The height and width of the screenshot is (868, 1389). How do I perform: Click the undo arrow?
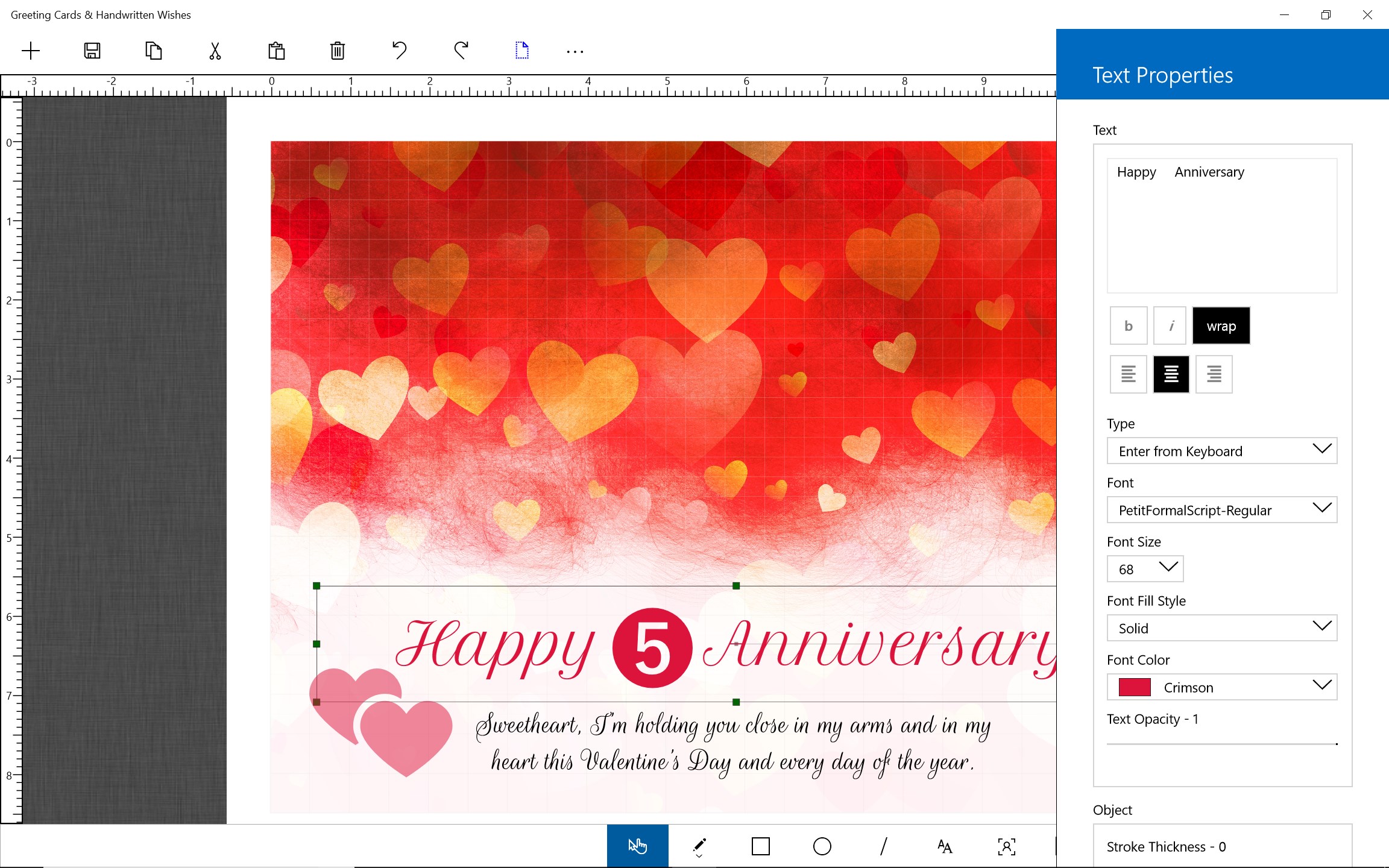399,51
